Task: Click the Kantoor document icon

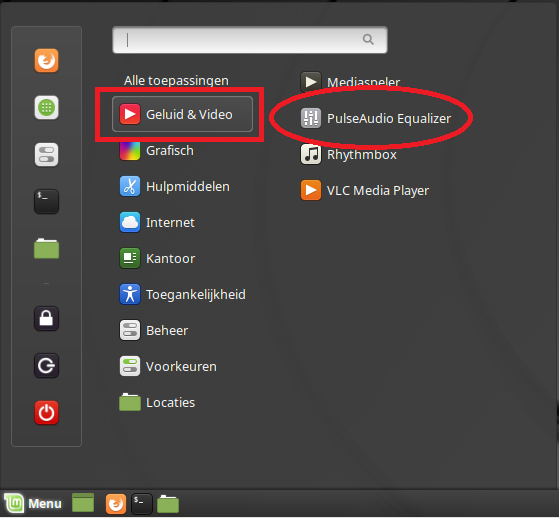Action: pyautogui.click(x=130, y=258)
